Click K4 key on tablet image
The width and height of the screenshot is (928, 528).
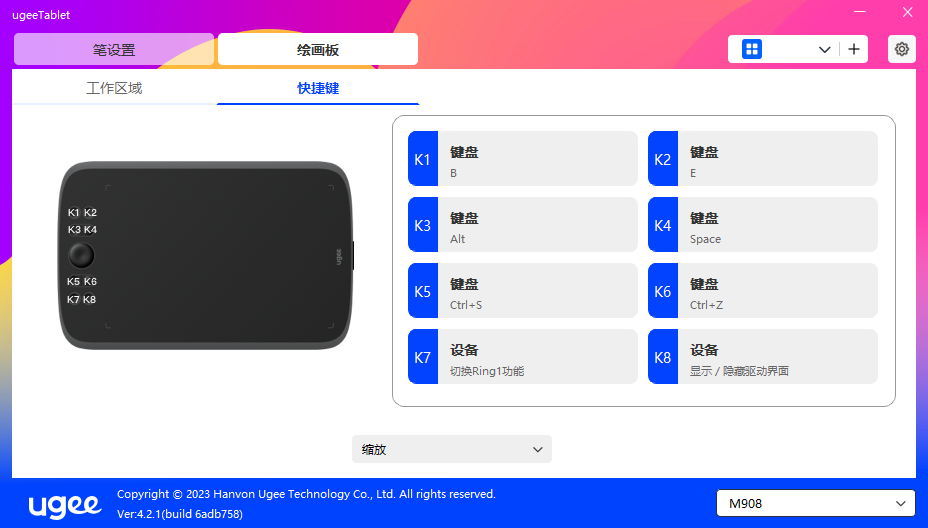pos(90,230)
